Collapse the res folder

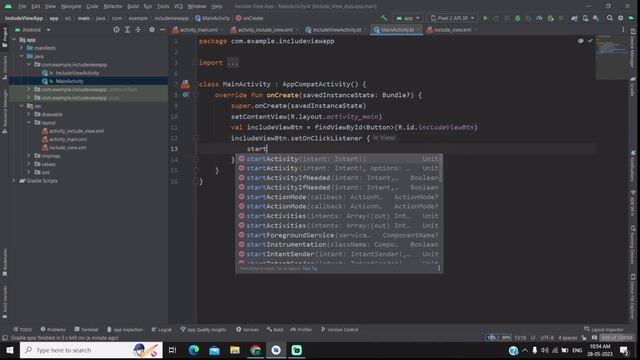click(x=22, y=106)
